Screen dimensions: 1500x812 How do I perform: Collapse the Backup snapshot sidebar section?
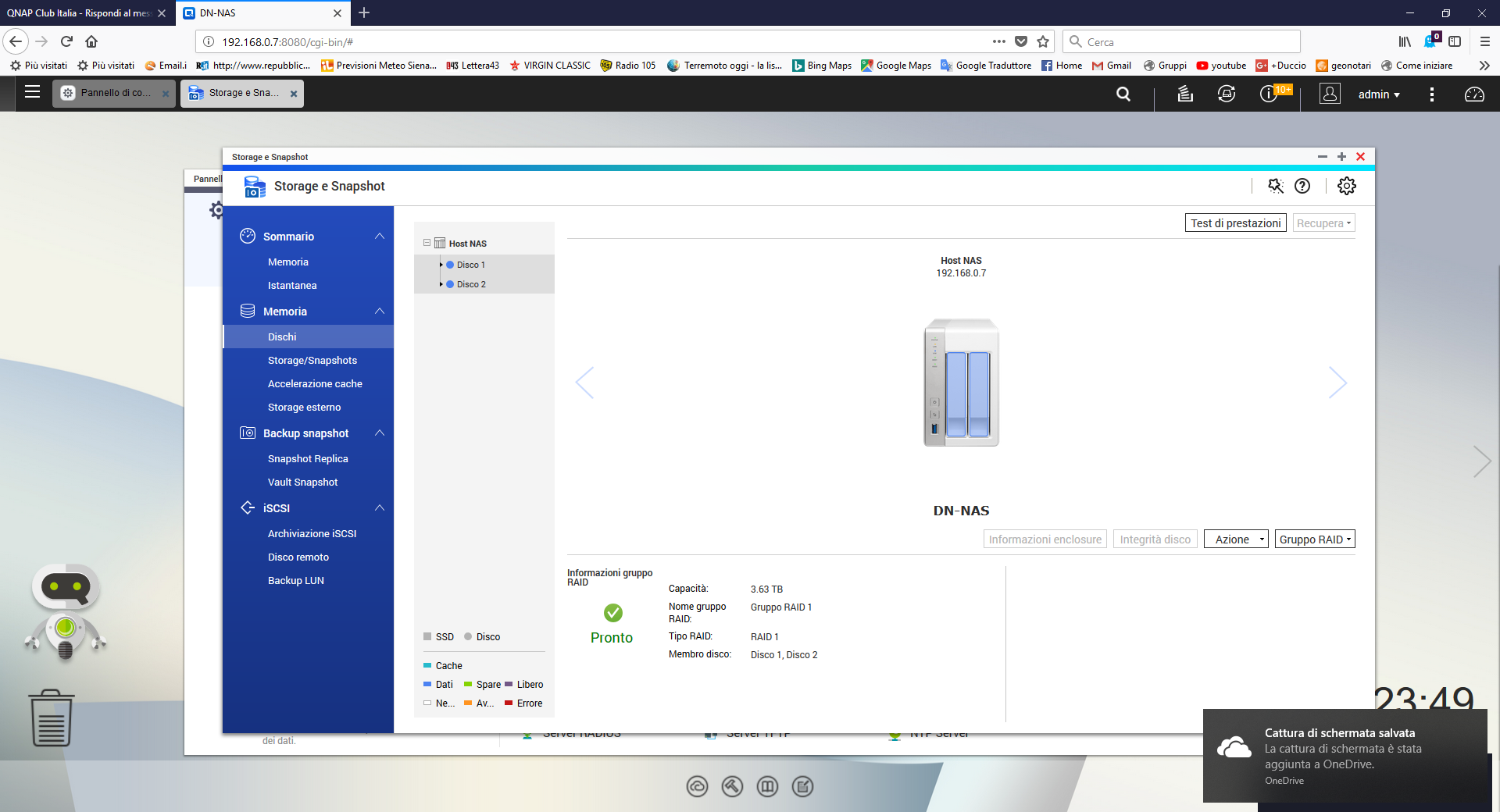tap(380, 433)
